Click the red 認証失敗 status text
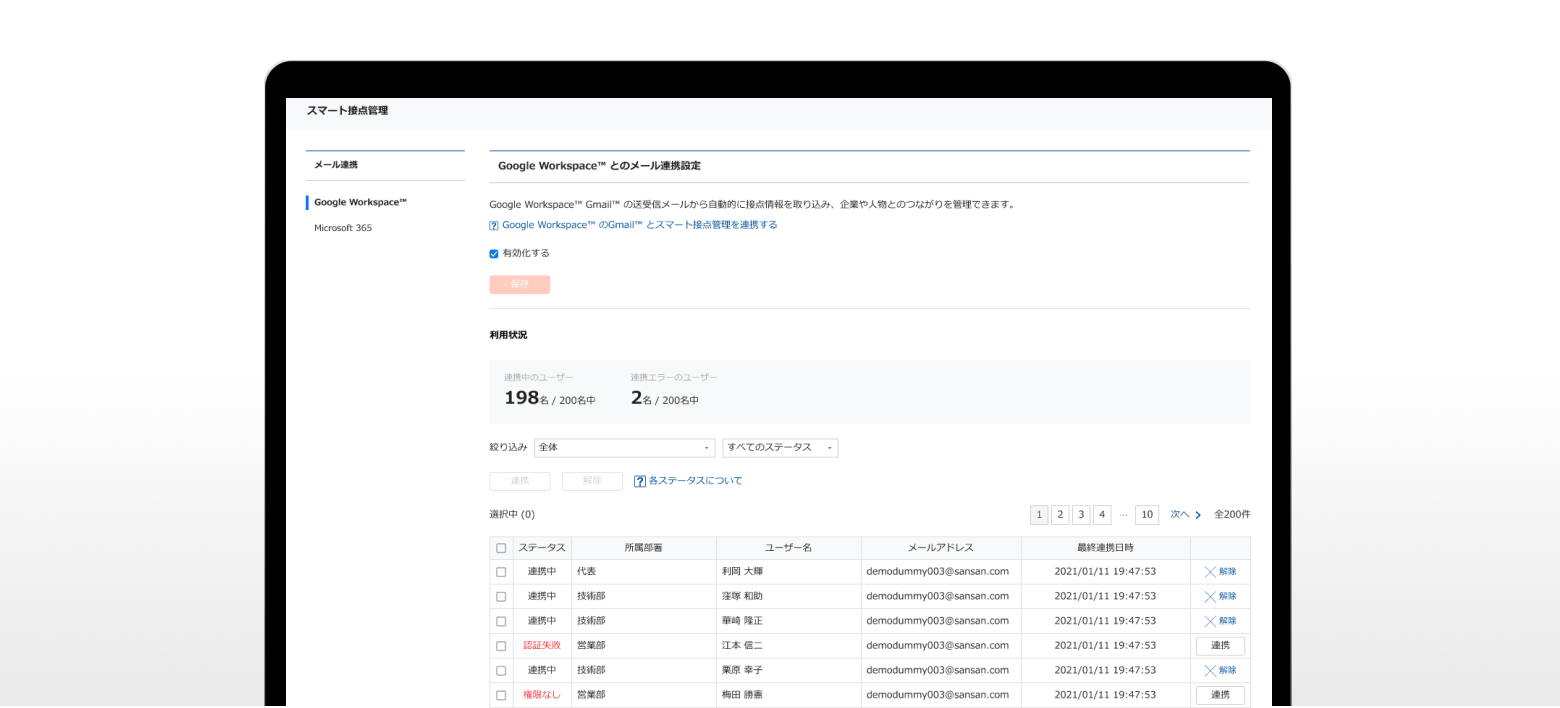 click(542, 646)
